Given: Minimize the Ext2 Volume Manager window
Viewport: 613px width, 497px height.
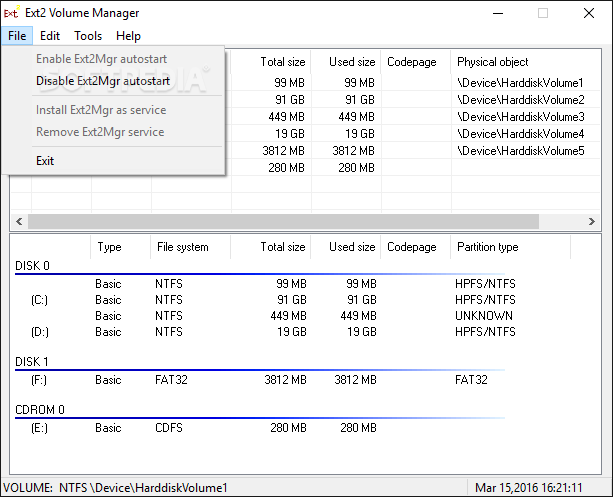Looking at the screenshot, I should click(x=498, y=13).
